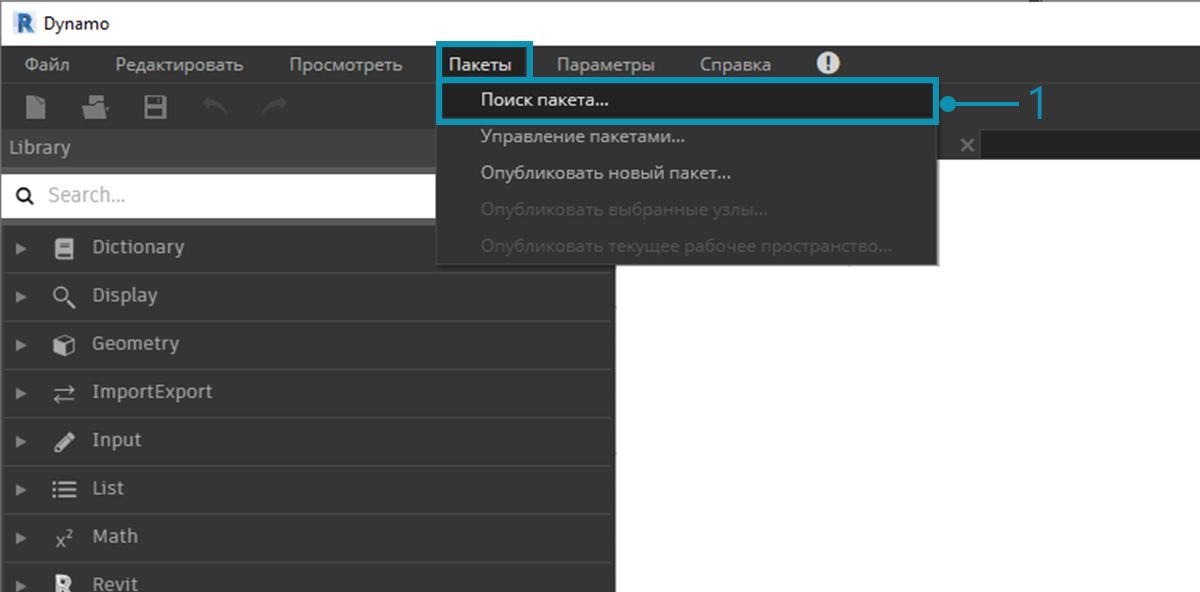Viewport: 1200px width, 592px height.
Task: Click the Geometry cube icon
Action: pyautogui.click(x=64, y=345)
